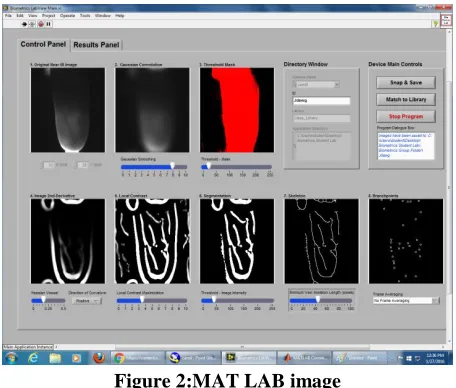Click the Pause icon in the toolbar
This screenshot has width=456, height=388.
point(49,24)
